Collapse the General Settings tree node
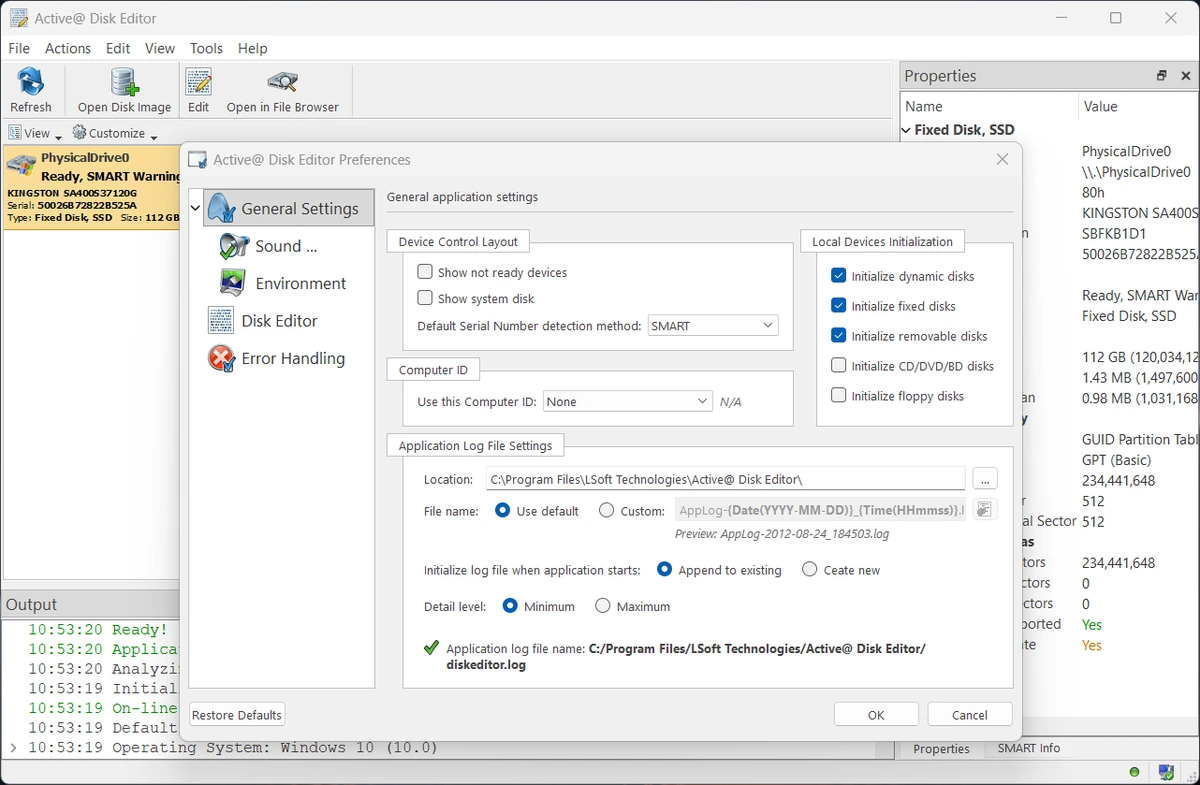The width and height of the screenshot is (1200, 785). click(196, 209)
